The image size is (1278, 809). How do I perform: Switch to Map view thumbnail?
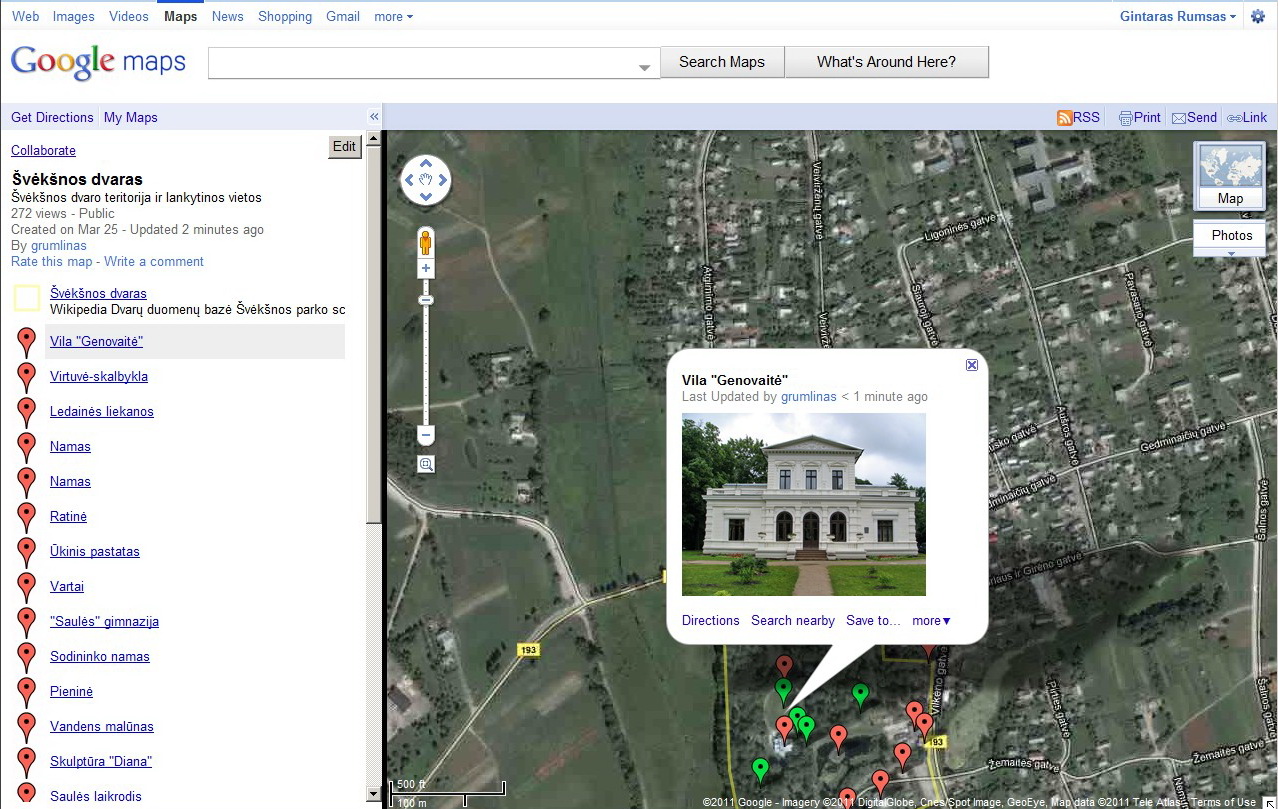tap(1230, 175)
